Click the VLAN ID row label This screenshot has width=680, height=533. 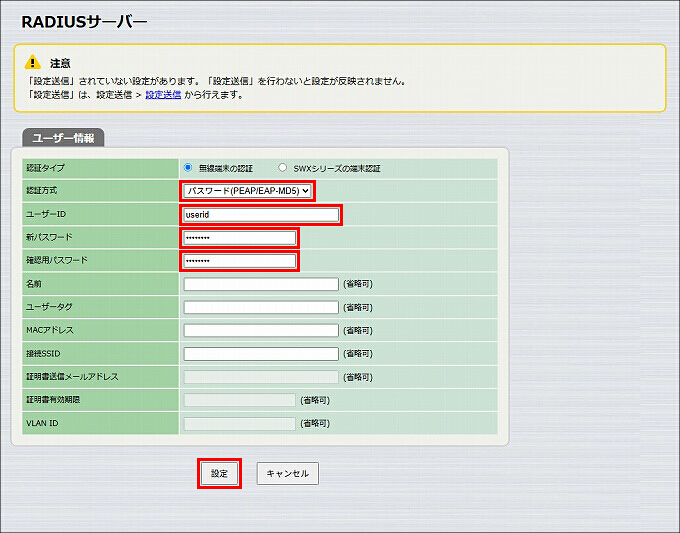(42, 423)
